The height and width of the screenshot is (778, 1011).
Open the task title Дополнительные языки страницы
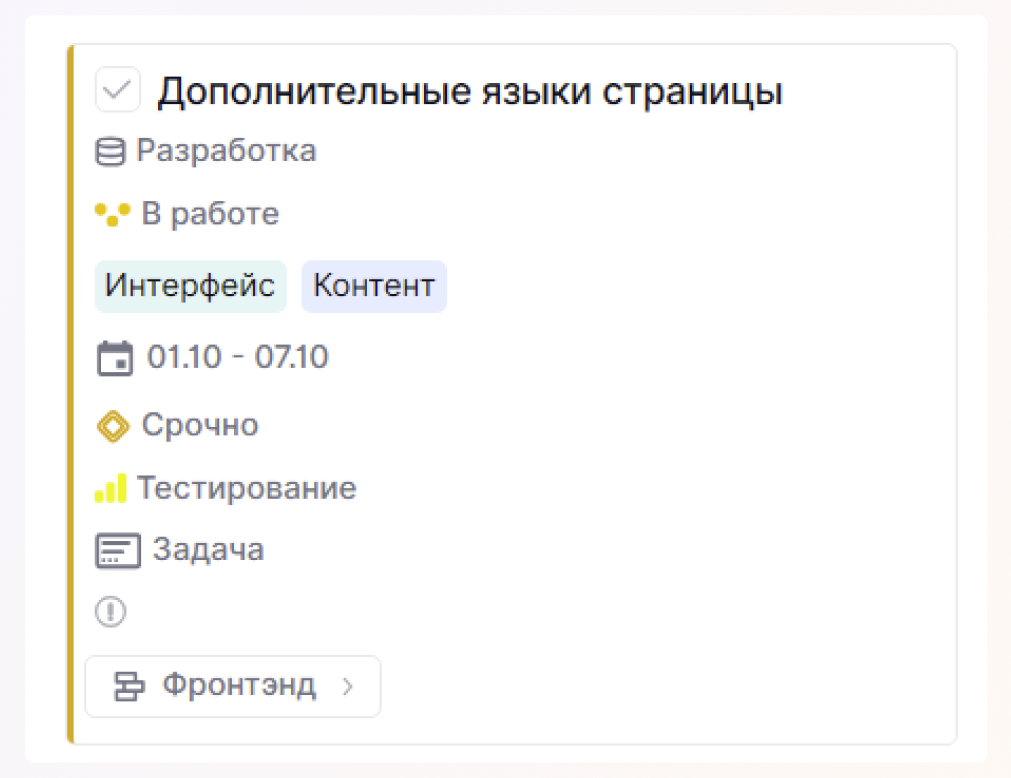(470, 92)
